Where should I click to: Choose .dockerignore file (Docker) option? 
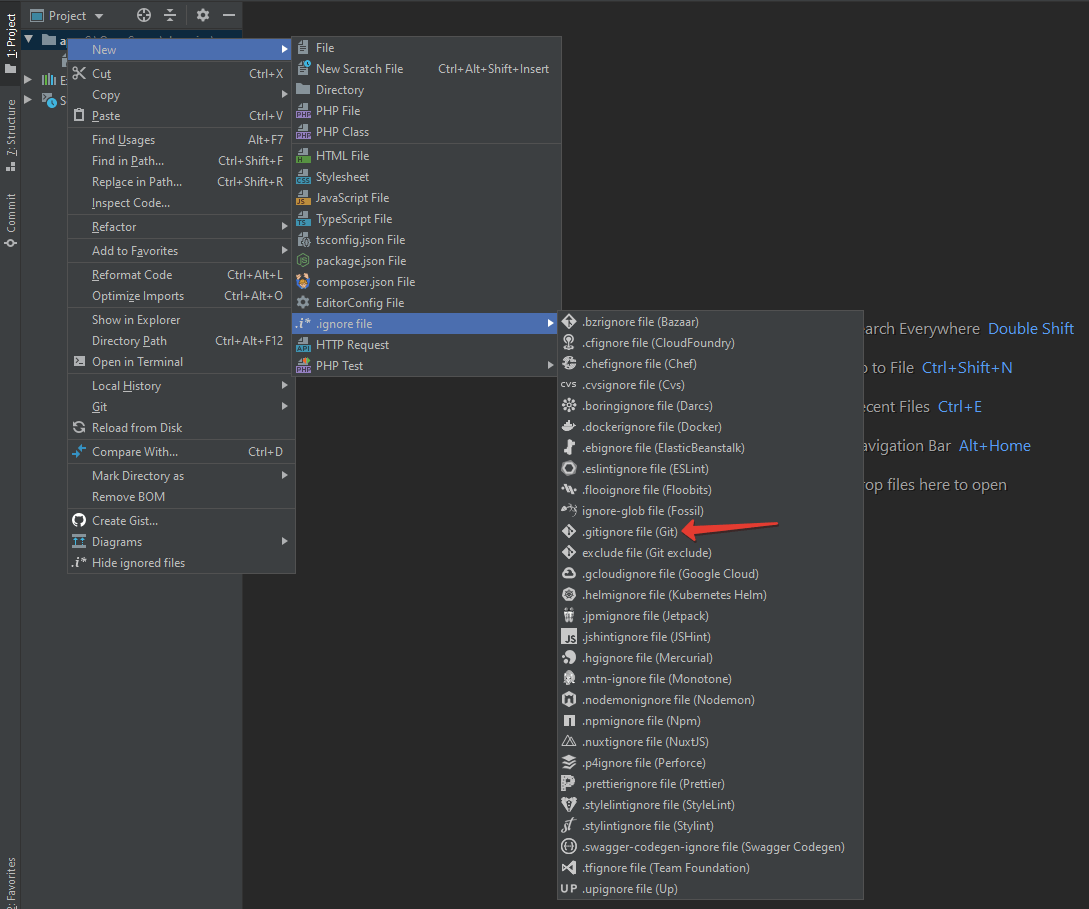[651, 427]
